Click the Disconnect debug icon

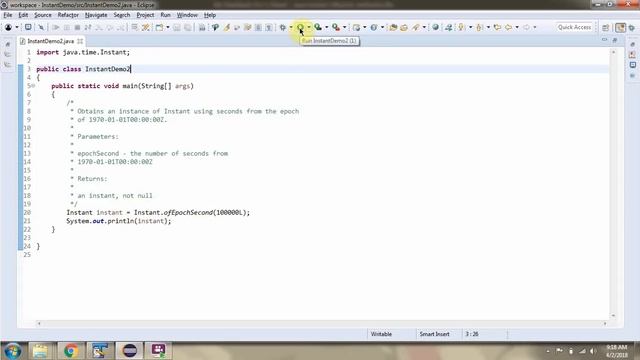pyautogui.click(x=88, y=27)
